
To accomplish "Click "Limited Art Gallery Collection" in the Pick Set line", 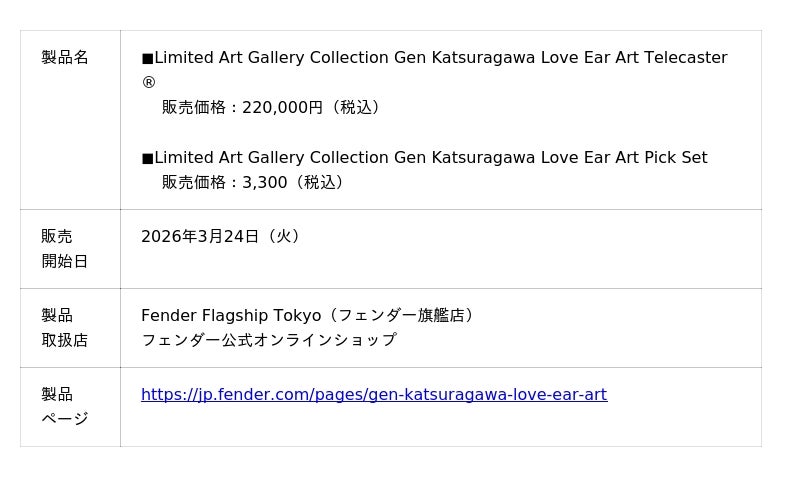I will pyautogui.click(x=271, y=158).
